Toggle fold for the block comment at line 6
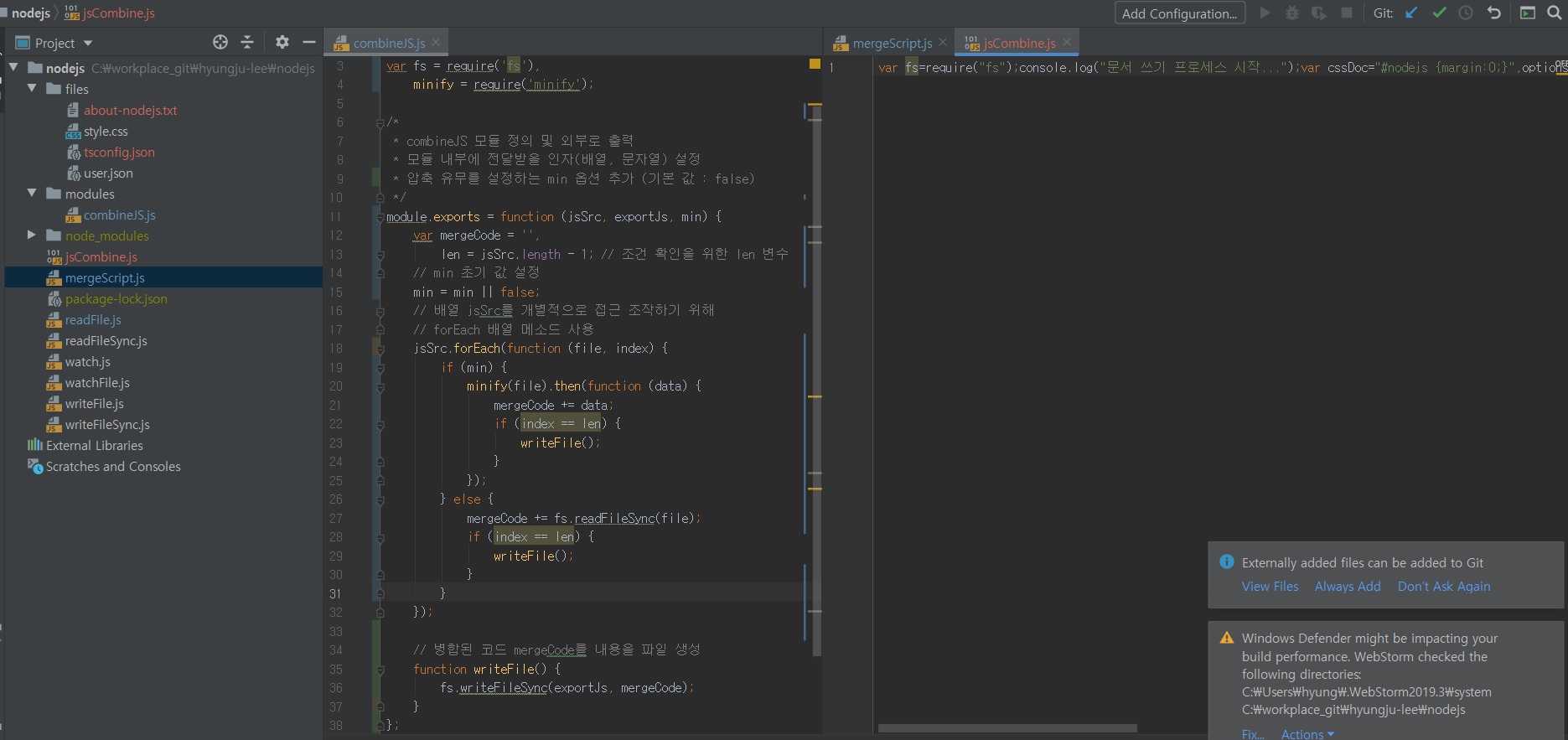Screen dimensions: 1568x740 coord(380,122)
